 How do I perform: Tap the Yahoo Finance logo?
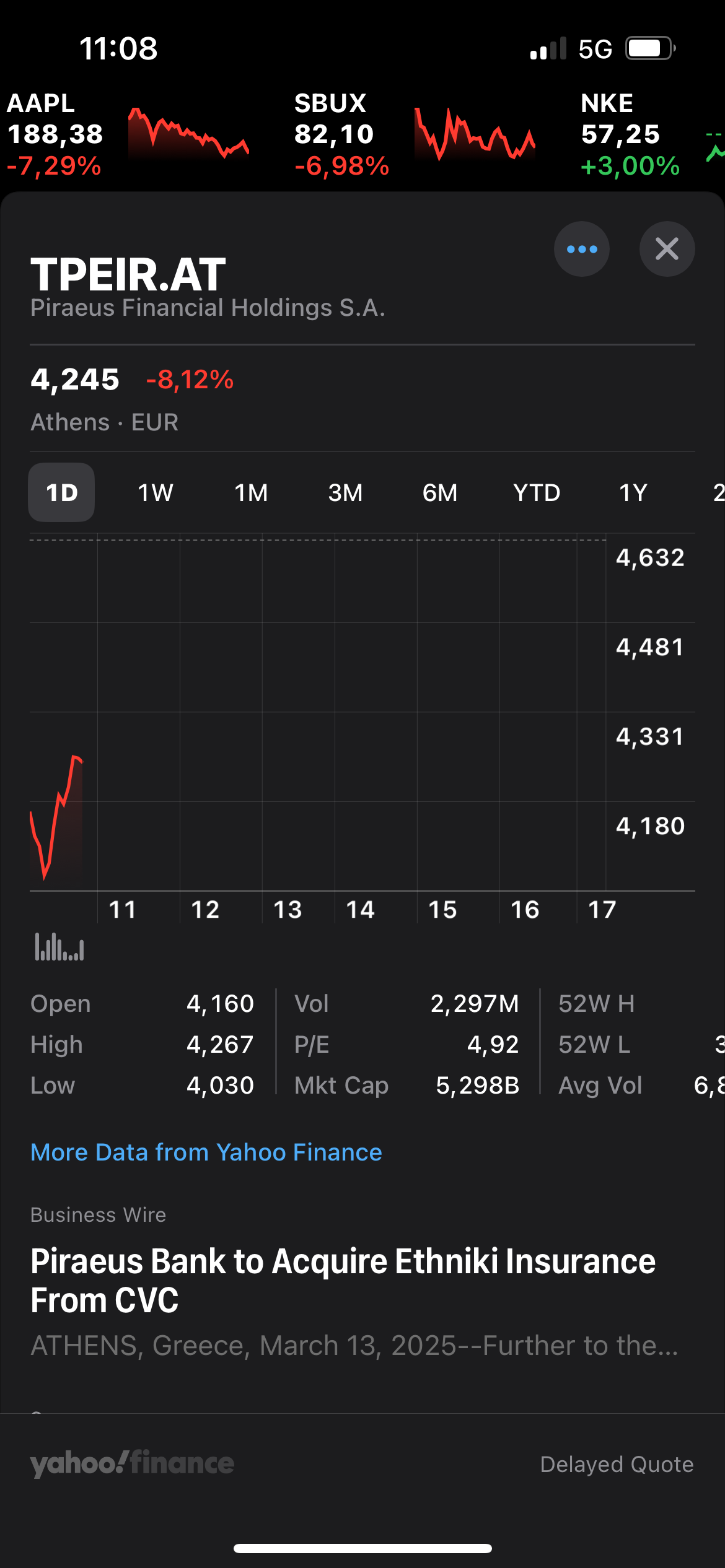(132, 1463)
